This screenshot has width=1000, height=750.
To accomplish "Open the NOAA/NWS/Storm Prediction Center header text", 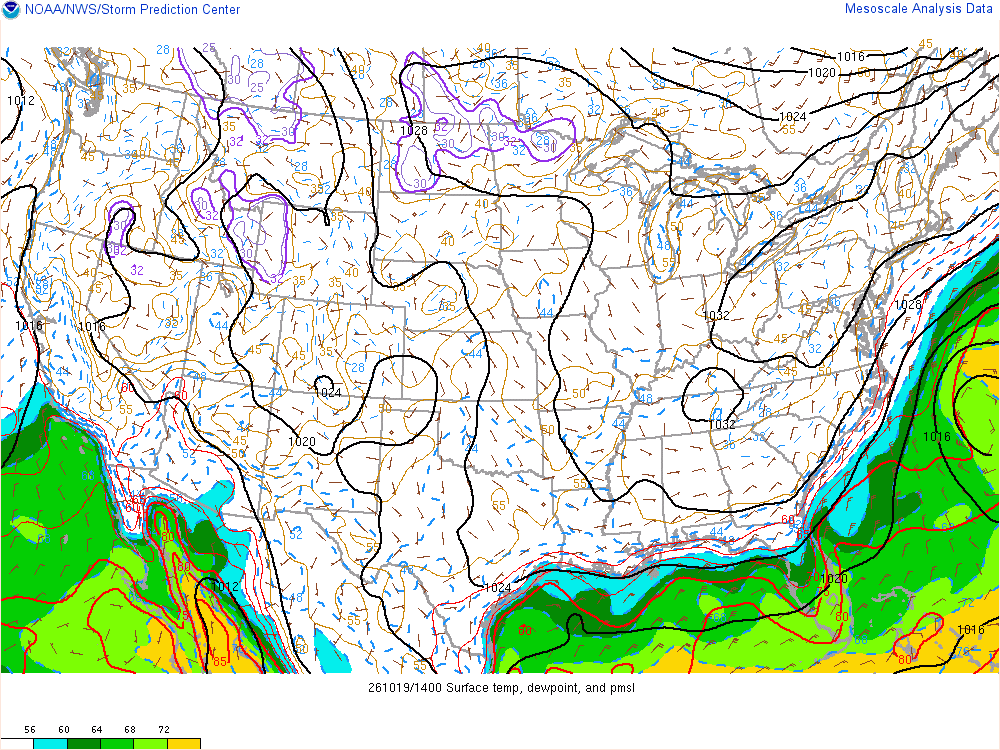I will coord(133,10).
